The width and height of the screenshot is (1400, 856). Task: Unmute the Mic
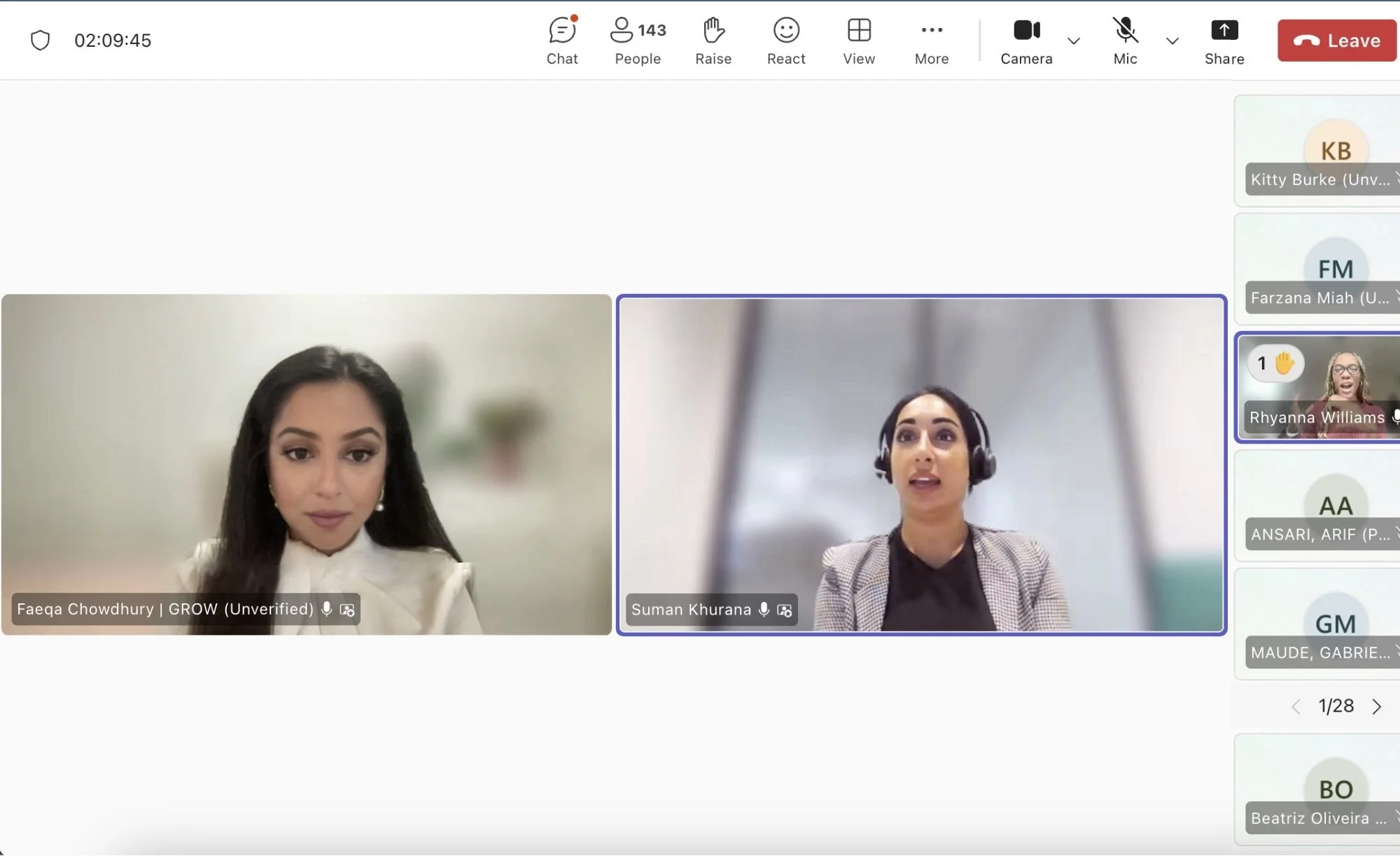1125,41
